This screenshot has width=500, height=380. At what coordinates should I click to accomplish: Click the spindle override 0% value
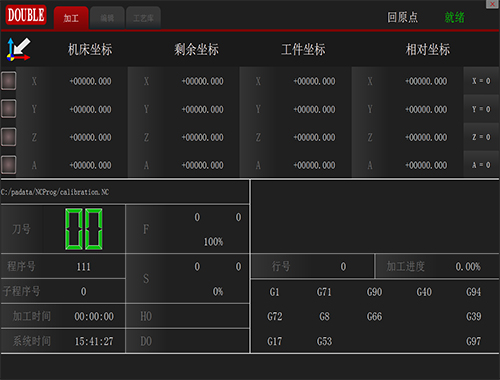point(218,292)
